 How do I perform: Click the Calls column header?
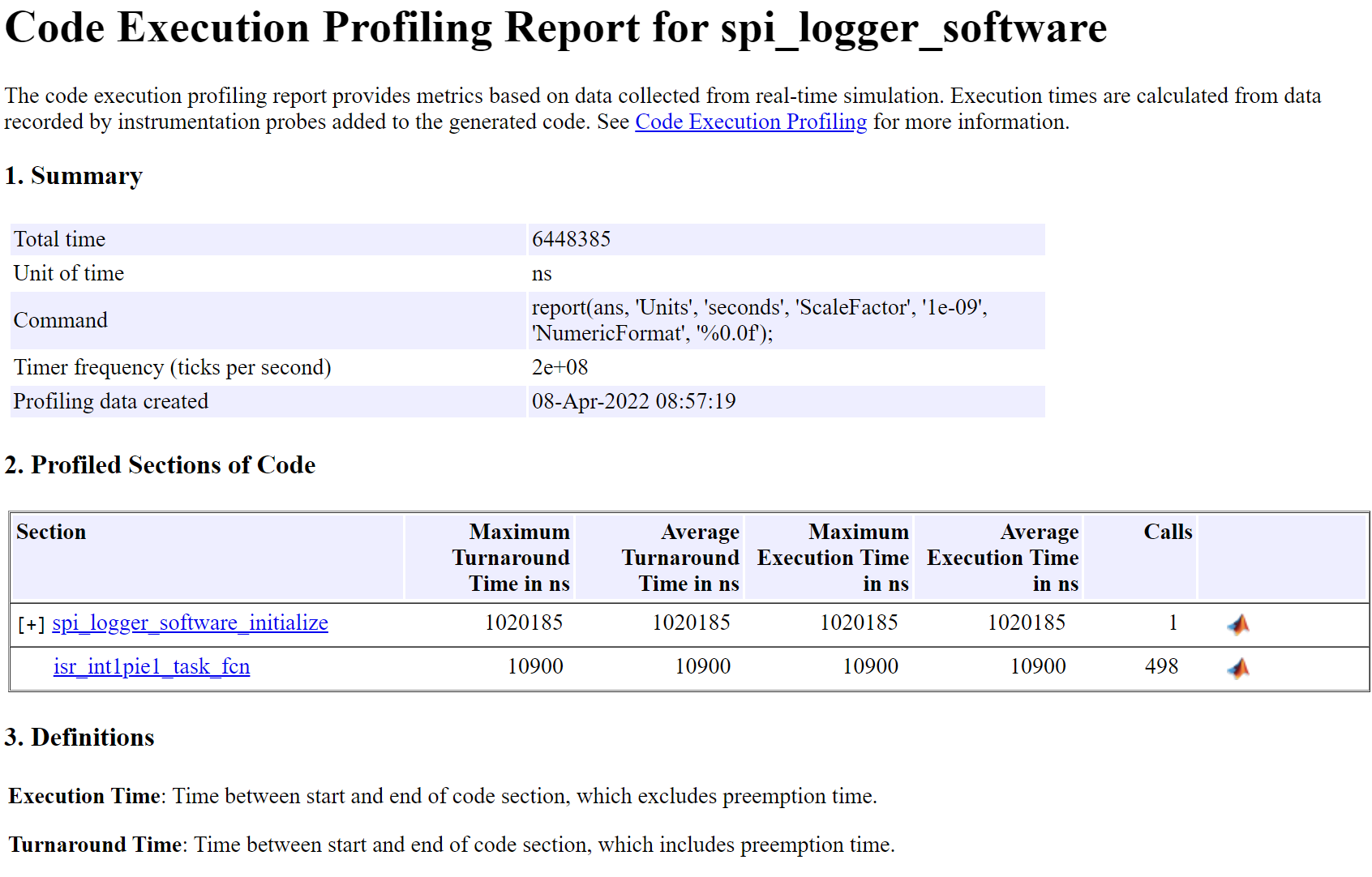click(x=1167, y=532)
